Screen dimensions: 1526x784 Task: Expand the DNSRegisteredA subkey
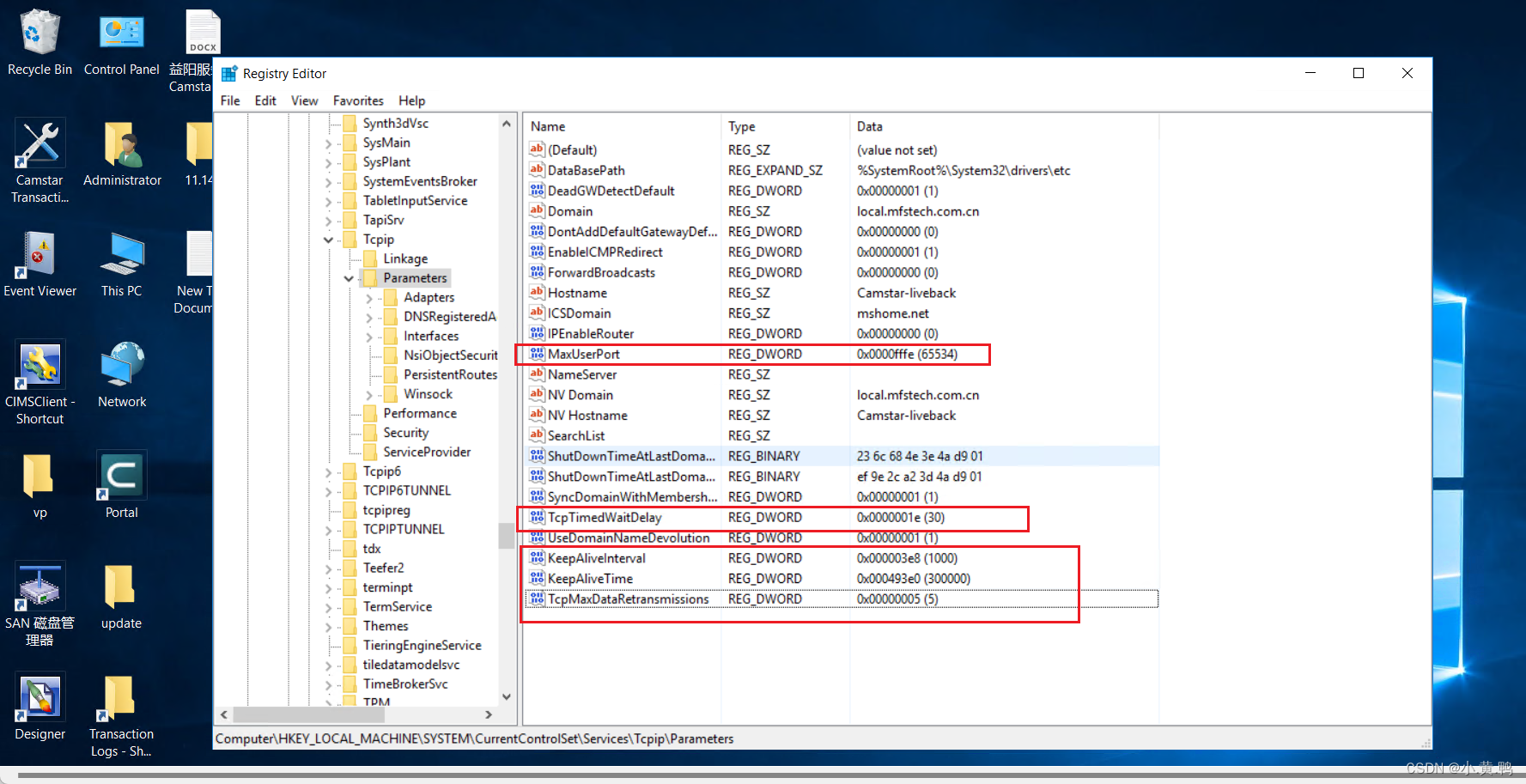(369, 317)
